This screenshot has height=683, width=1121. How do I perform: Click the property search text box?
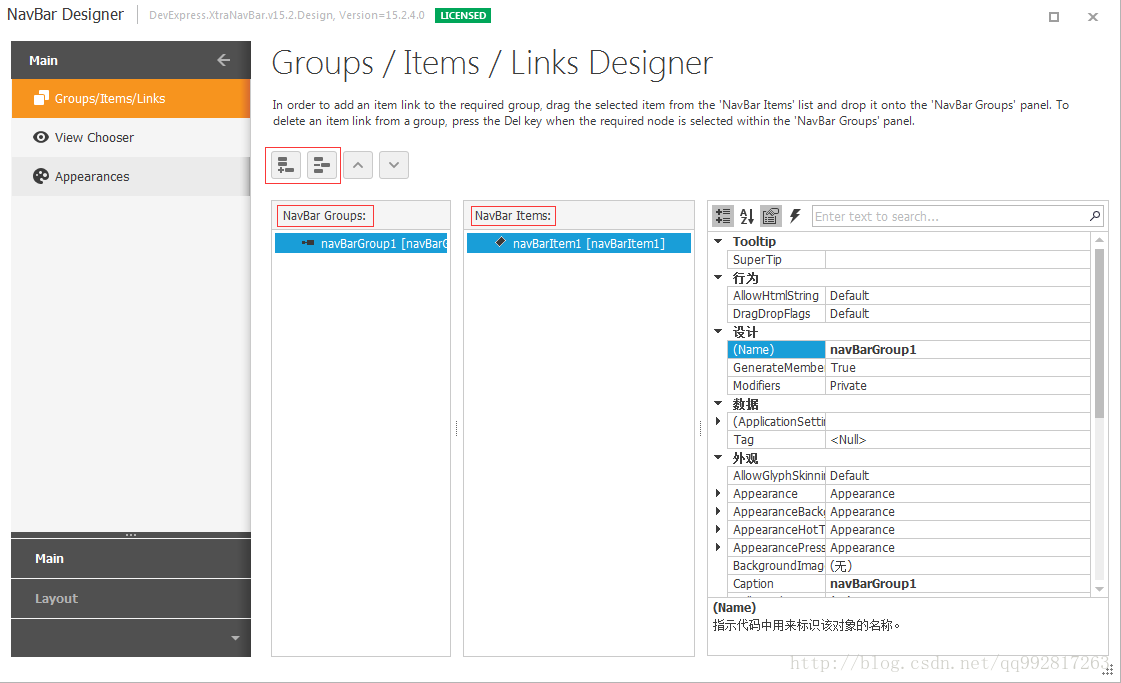(949, 216)
